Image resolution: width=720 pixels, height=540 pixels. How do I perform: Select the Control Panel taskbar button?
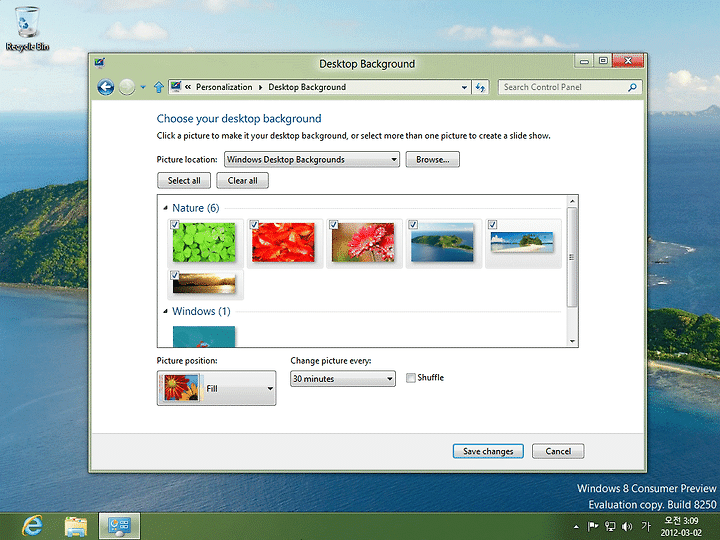click(x=119, y=526)
